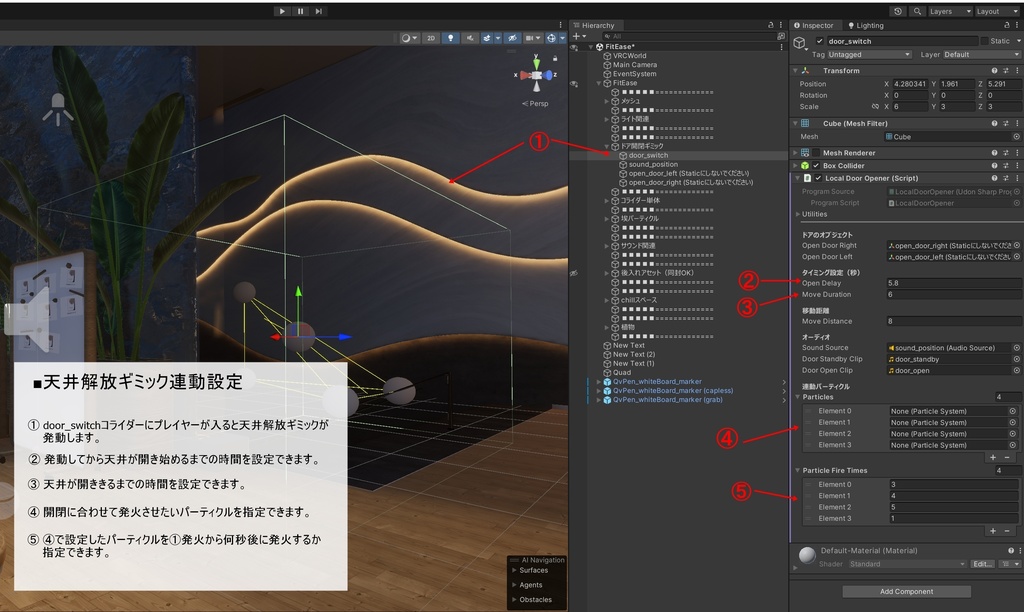1024x612 pixels.
Task: Open the draw mode shading dropdown
Action: point(409,38)
